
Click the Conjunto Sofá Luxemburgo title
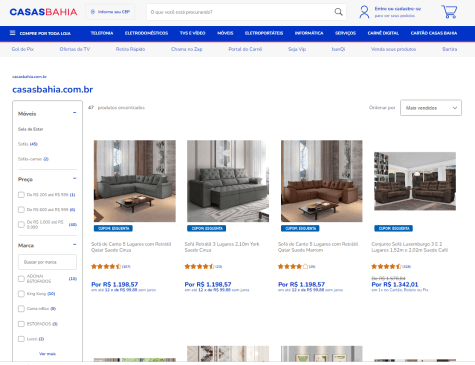[x=410, y=247]
